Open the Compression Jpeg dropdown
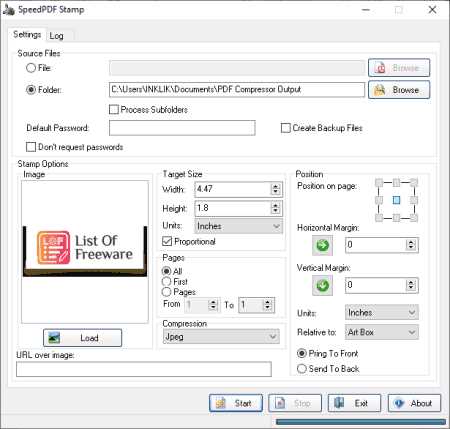 pos(221,337)
